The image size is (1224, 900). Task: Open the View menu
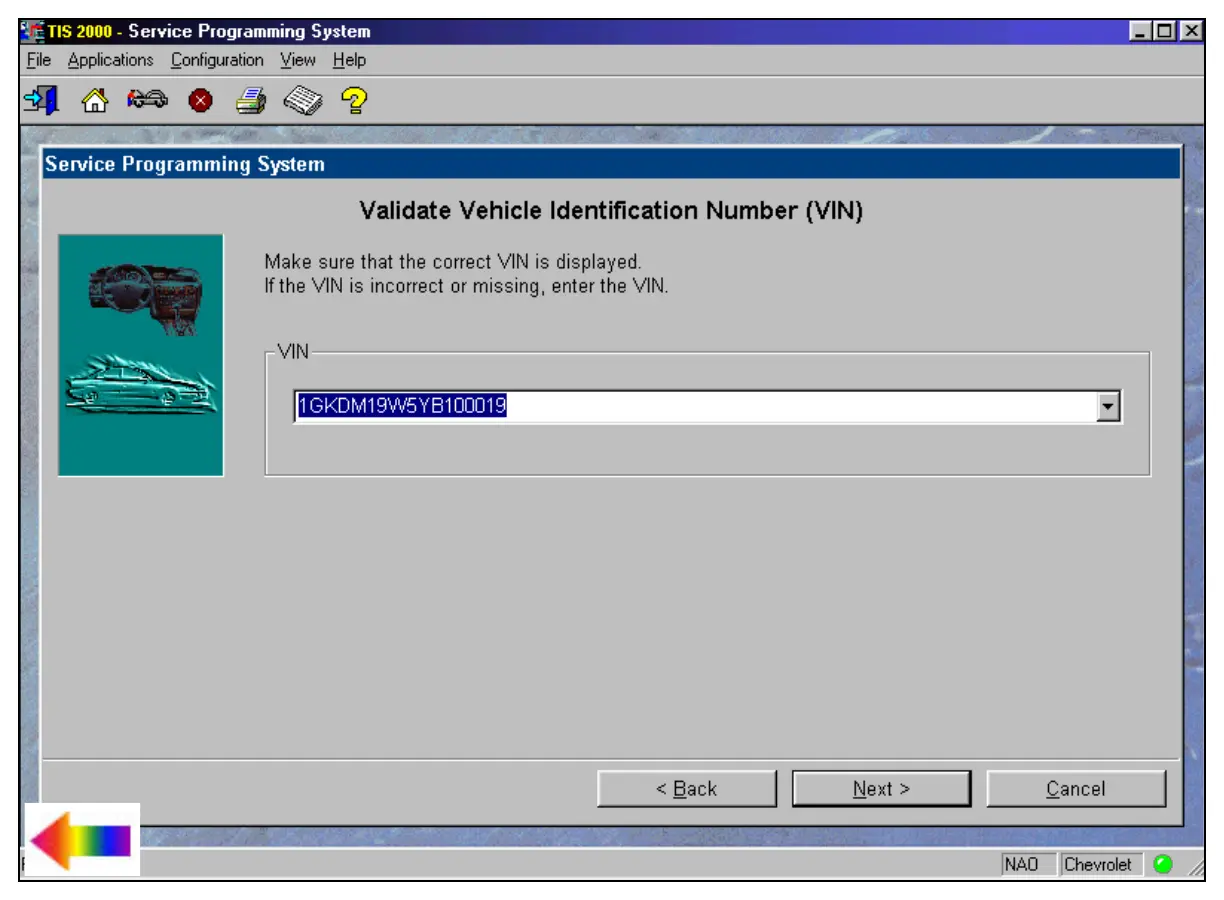[x=298, y=60]
